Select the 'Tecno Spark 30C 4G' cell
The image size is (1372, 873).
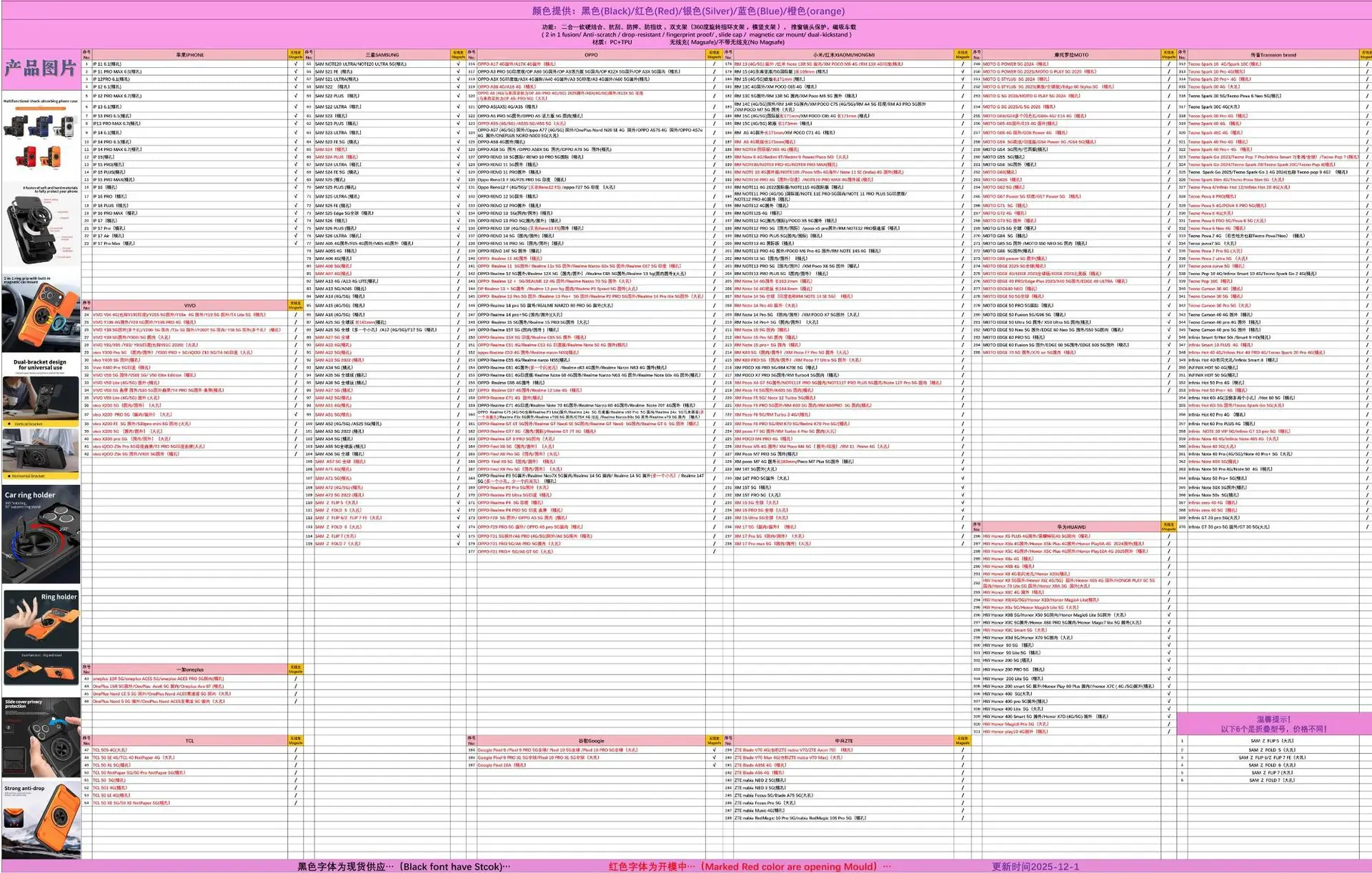[1273, 107]
